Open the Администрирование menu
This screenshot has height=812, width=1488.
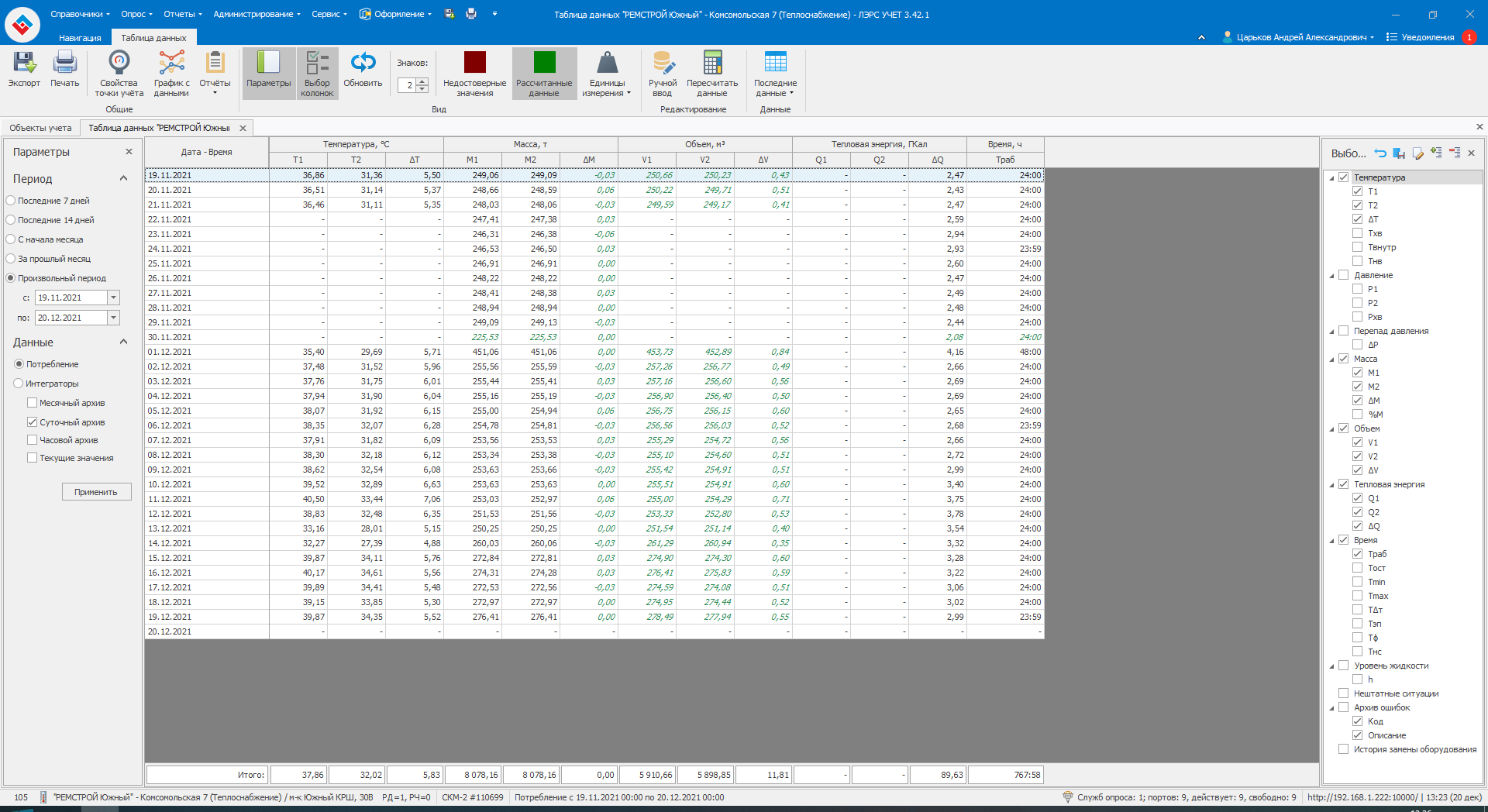257,14
